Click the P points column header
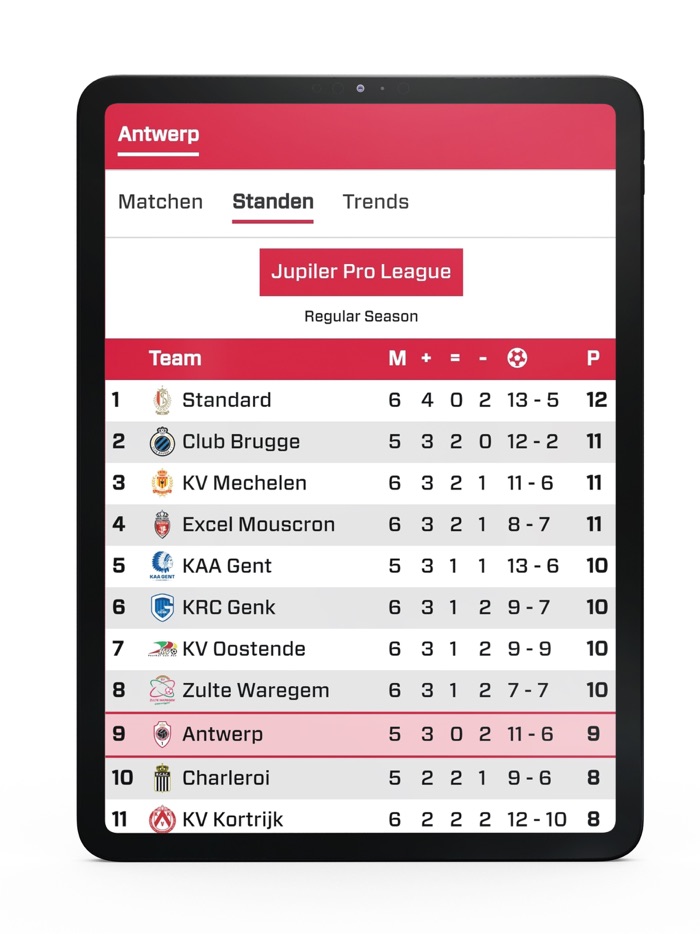Screen dimensions: 700x934 coord(593,358)
